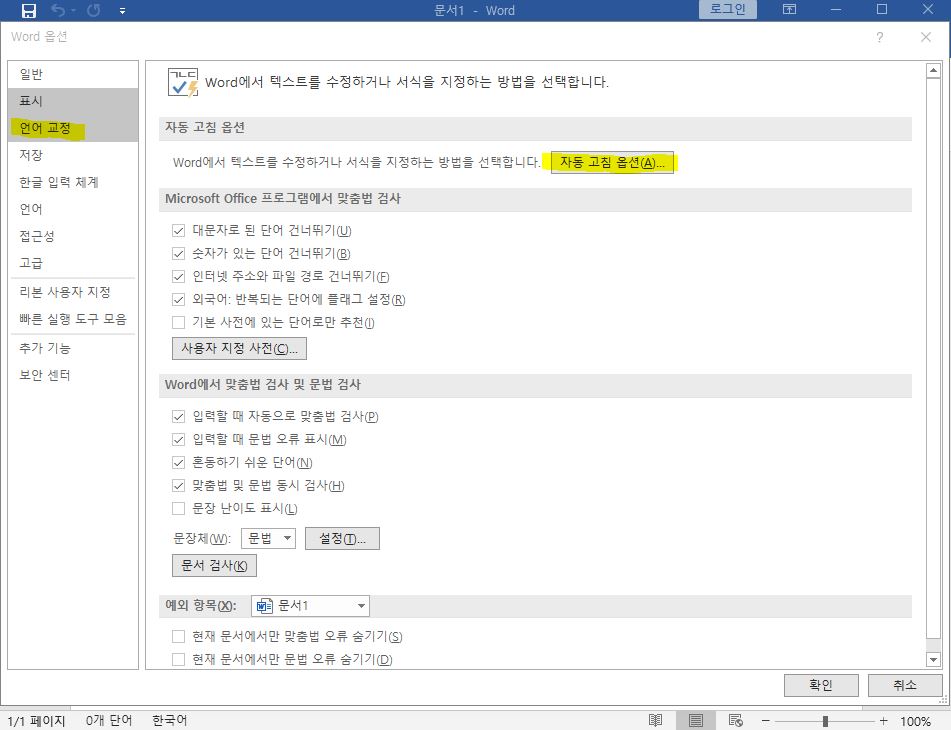Open the 보안 센터 category
Viewport: 951px width, 730px height.
(x=73, y=375)
